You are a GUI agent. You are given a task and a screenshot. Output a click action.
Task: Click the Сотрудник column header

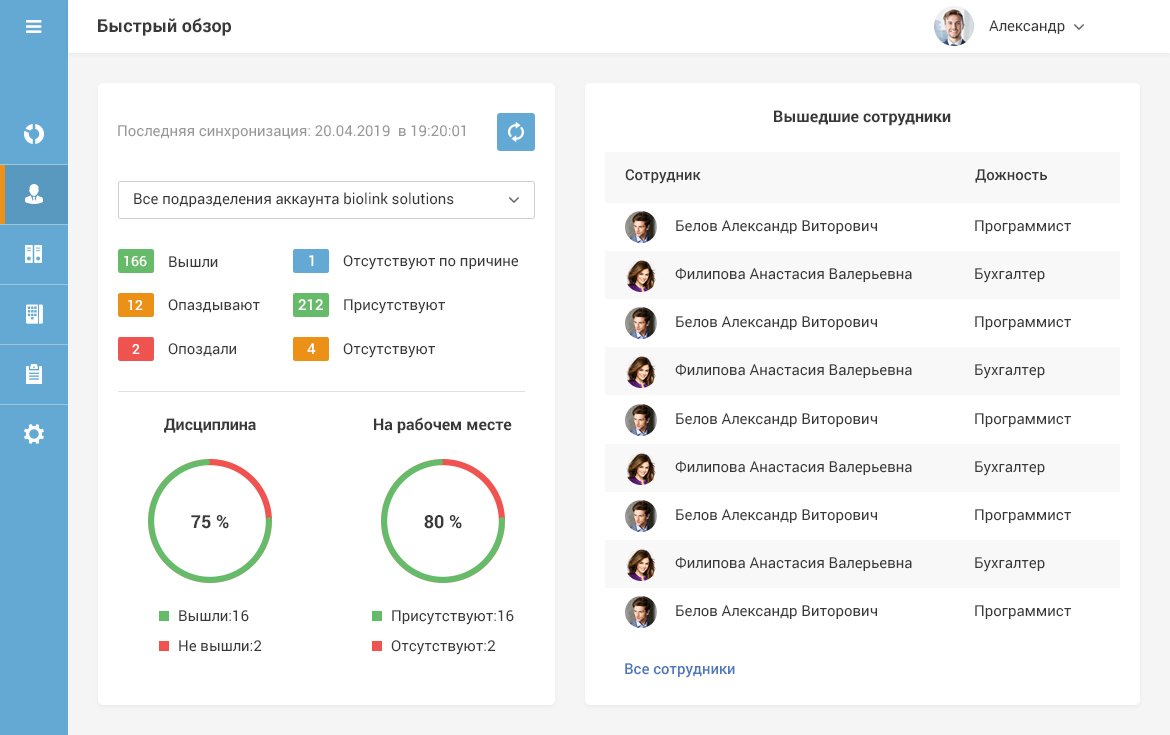(663, 175)
